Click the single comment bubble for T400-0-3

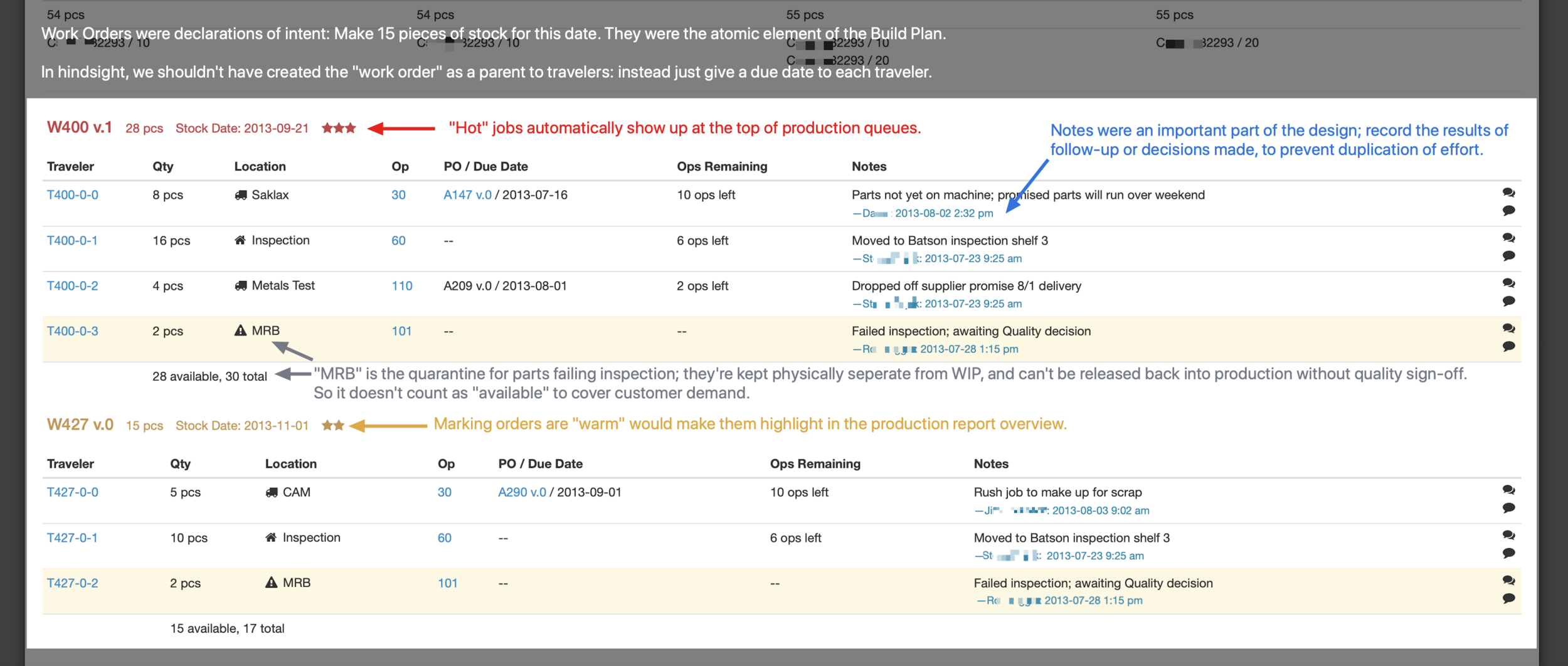[1508, 346]
